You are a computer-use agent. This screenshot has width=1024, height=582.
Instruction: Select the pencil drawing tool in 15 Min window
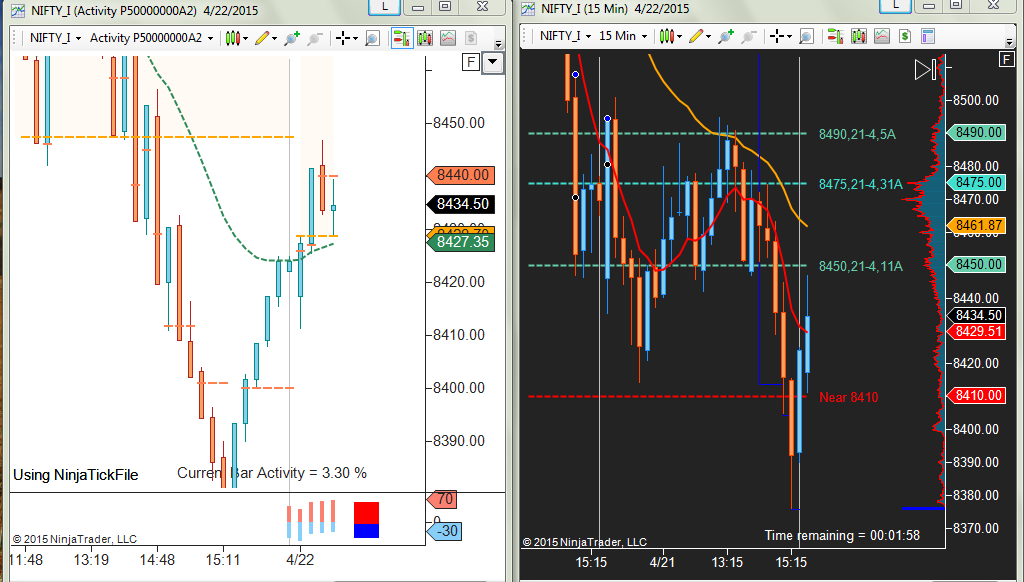(696, 36)
